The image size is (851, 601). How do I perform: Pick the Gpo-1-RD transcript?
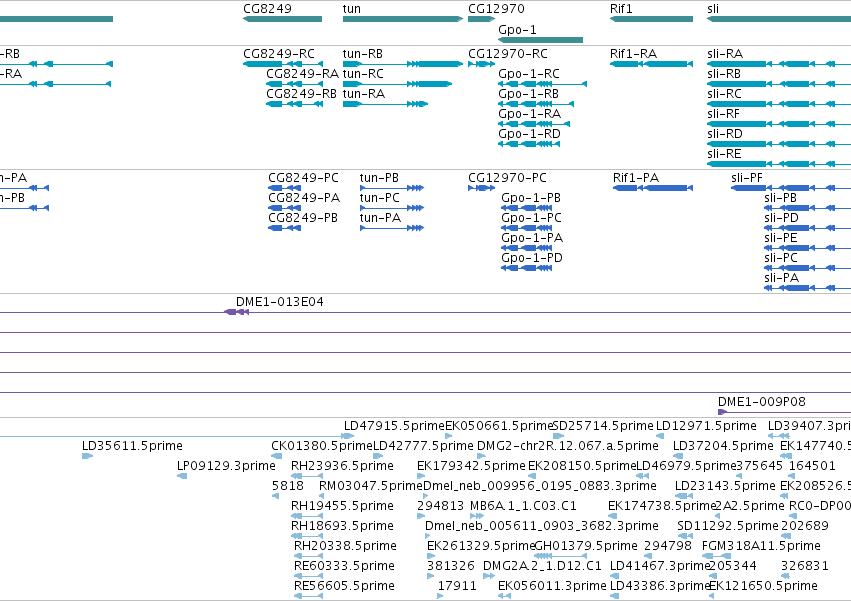tap(529, 144)
